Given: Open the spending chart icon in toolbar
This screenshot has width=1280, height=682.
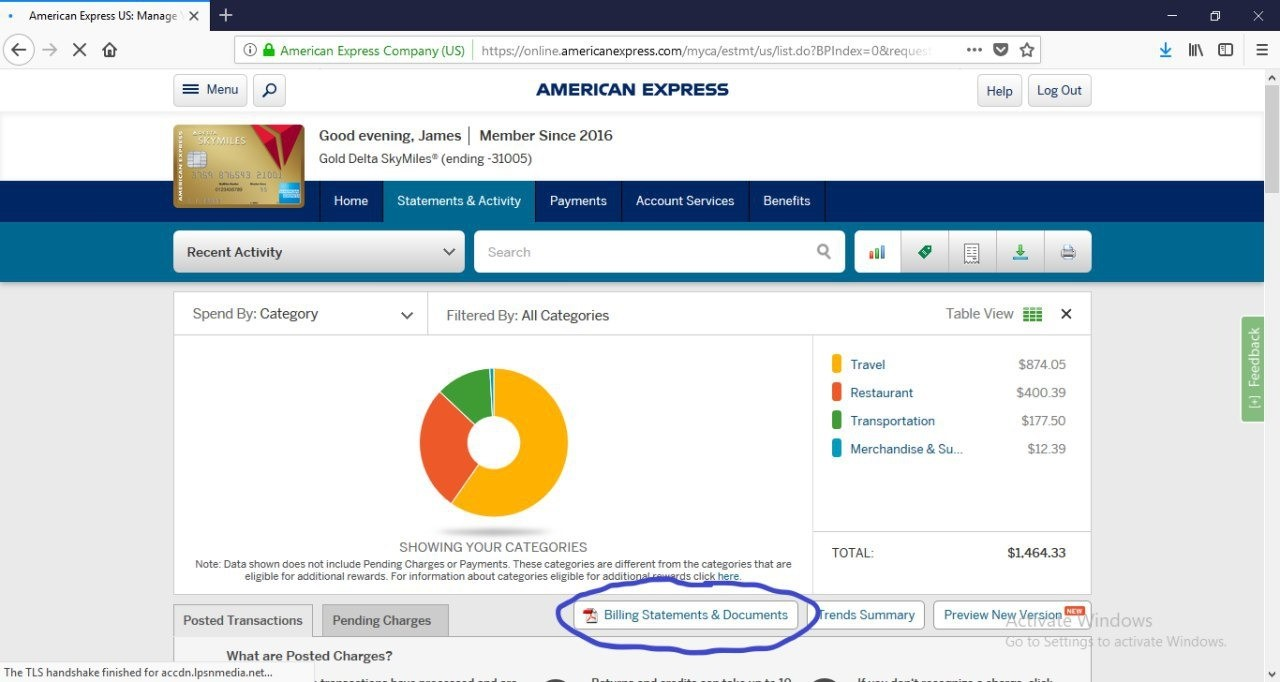Looking at the screenshot, I should tap(877, 252).
